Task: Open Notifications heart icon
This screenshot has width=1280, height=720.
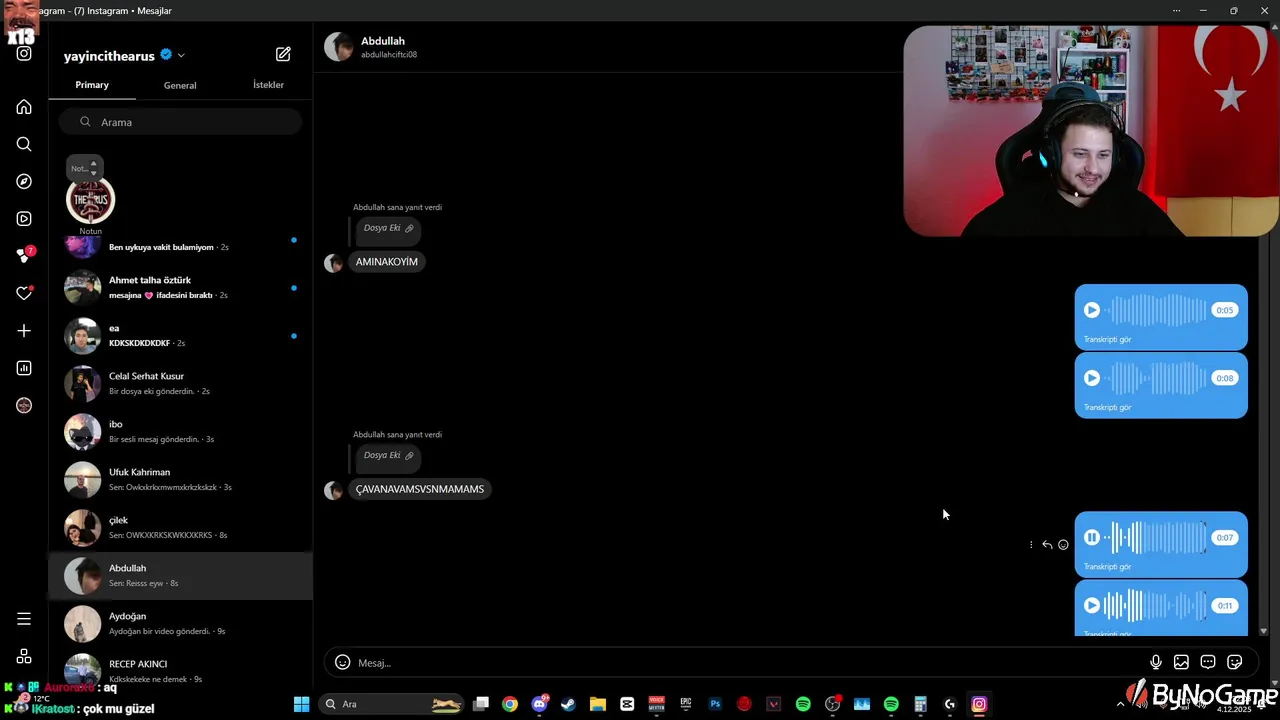Action: click(x=25, y=293)
